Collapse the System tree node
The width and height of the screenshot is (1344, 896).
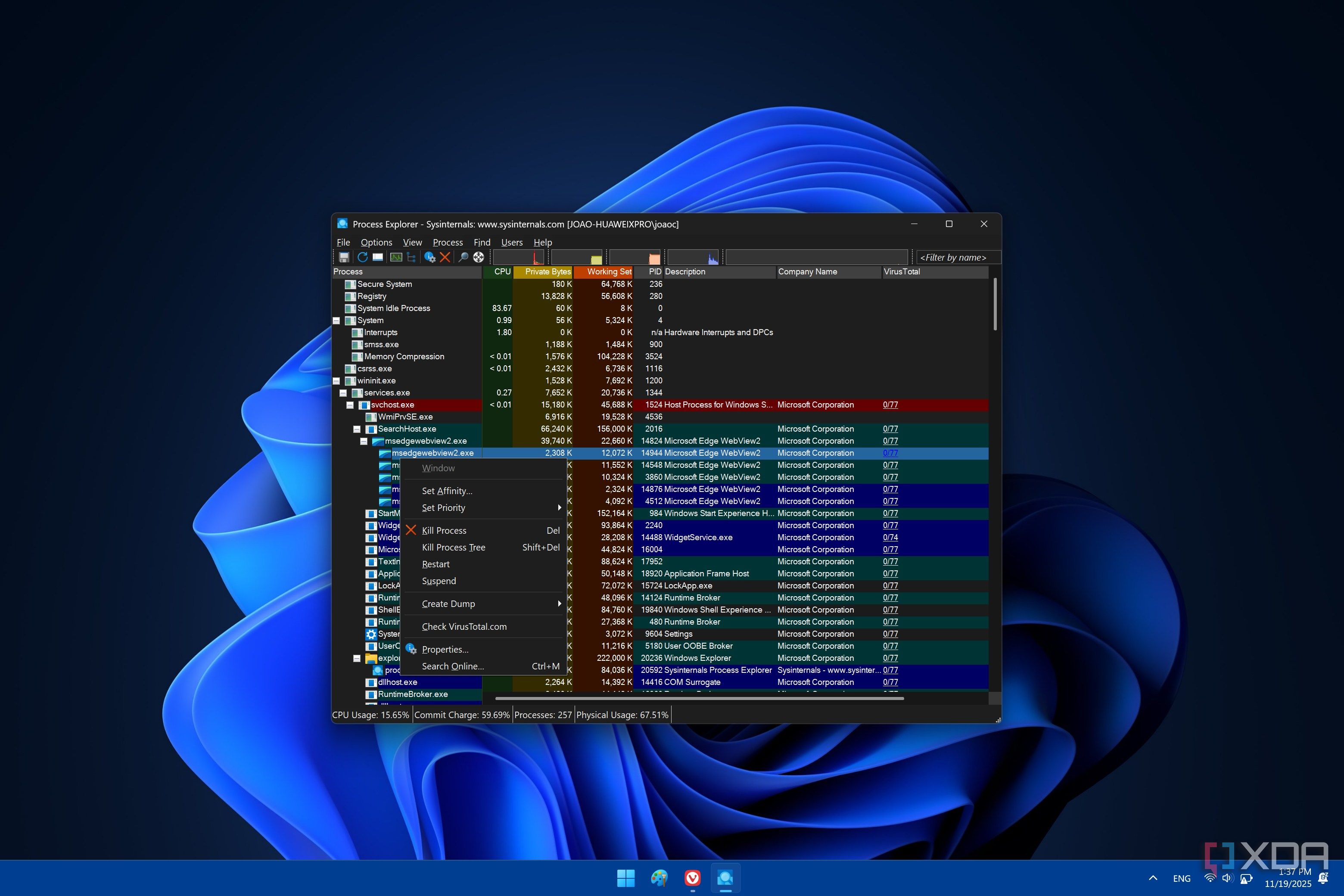click(336, 320)
